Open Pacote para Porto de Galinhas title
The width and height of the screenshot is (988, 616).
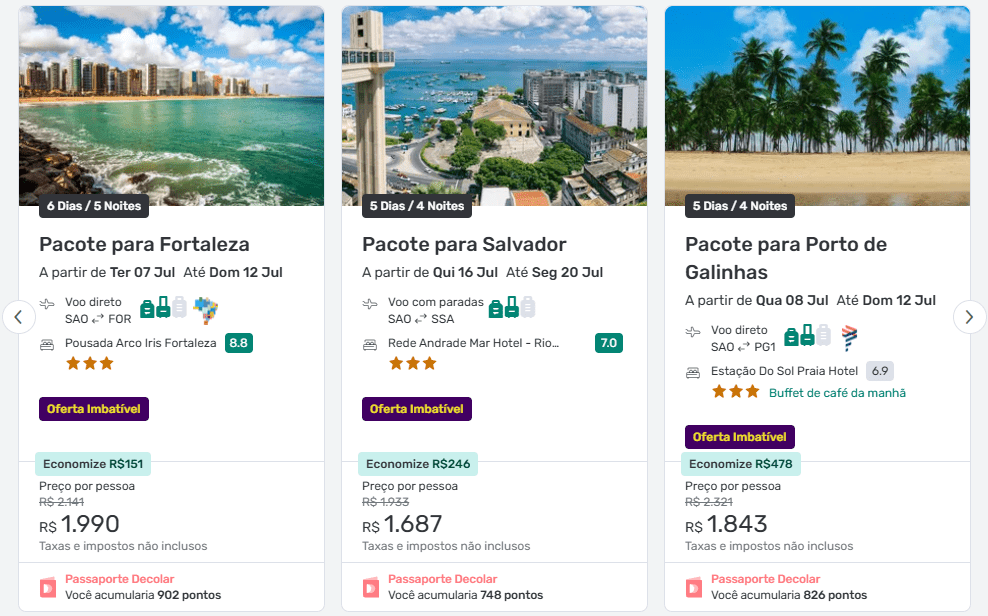786,258
